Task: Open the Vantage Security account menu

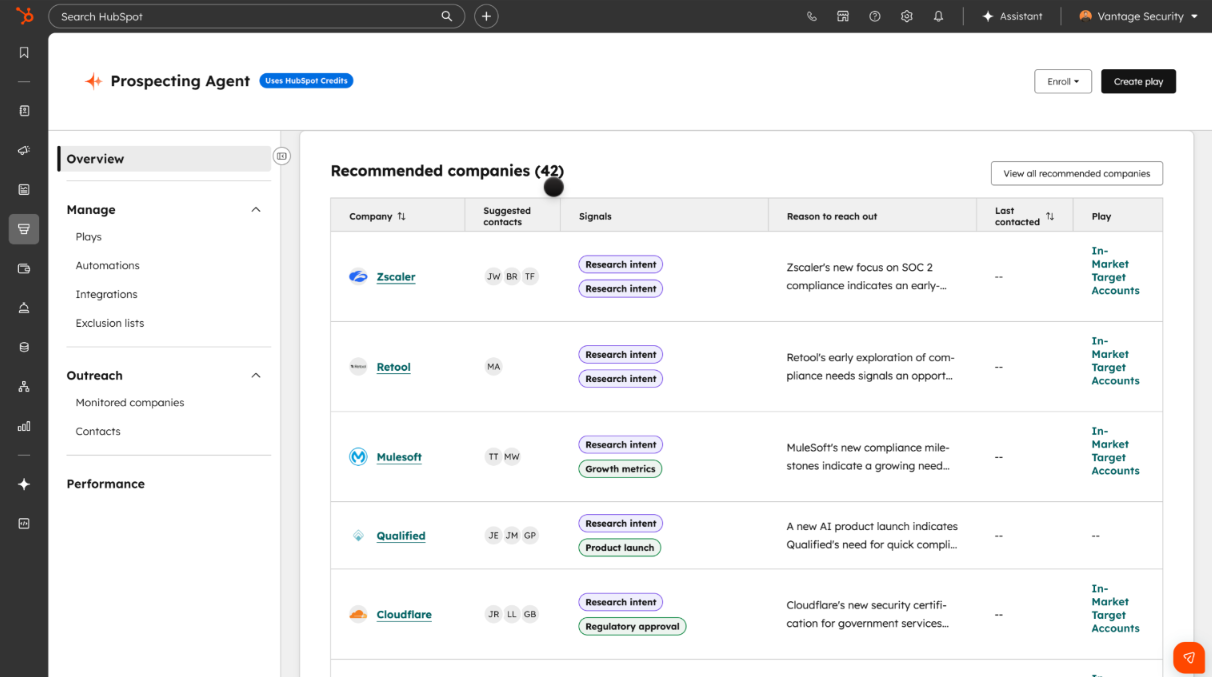Action: 1138,16
